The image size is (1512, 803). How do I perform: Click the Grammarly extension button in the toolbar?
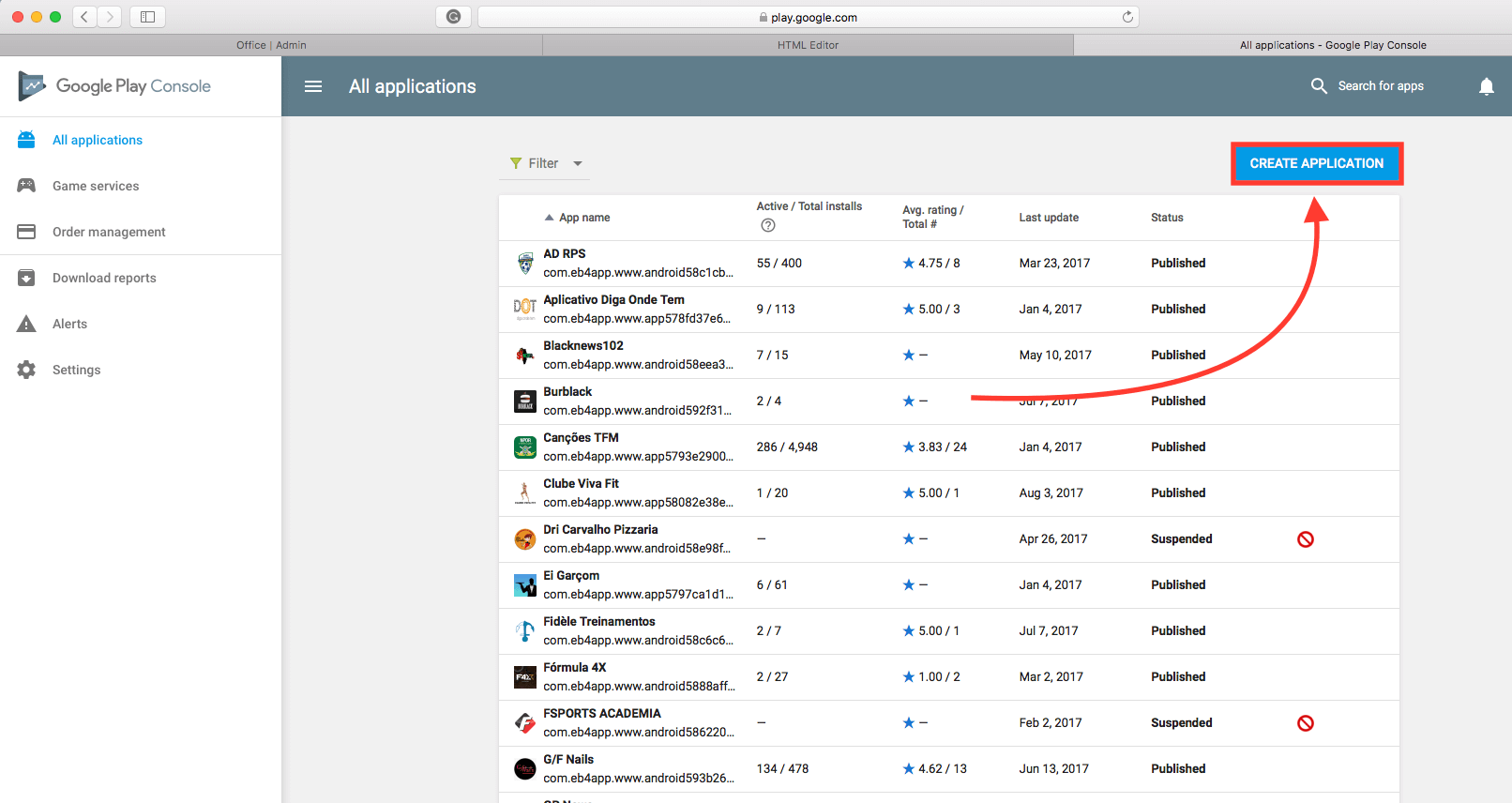[x=454, y=17]
